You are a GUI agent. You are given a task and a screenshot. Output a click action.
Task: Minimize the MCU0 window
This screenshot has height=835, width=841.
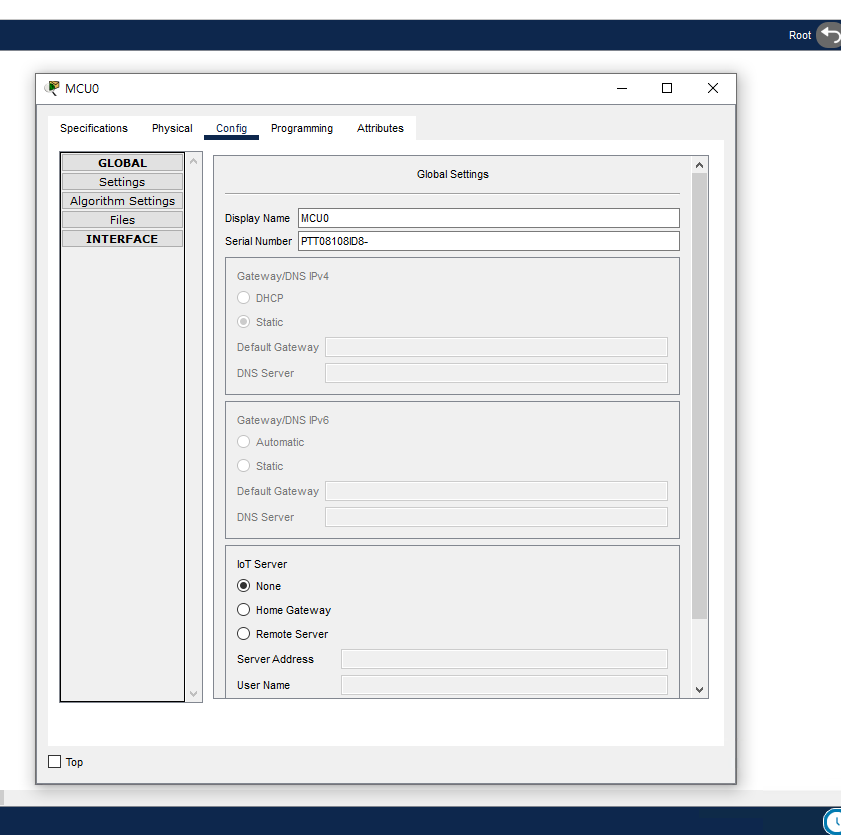[622, 88]
